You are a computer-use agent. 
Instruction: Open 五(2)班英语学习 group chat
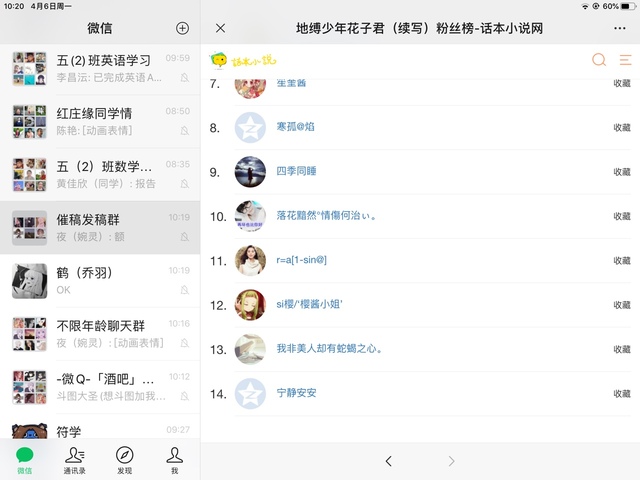point(100,69)
